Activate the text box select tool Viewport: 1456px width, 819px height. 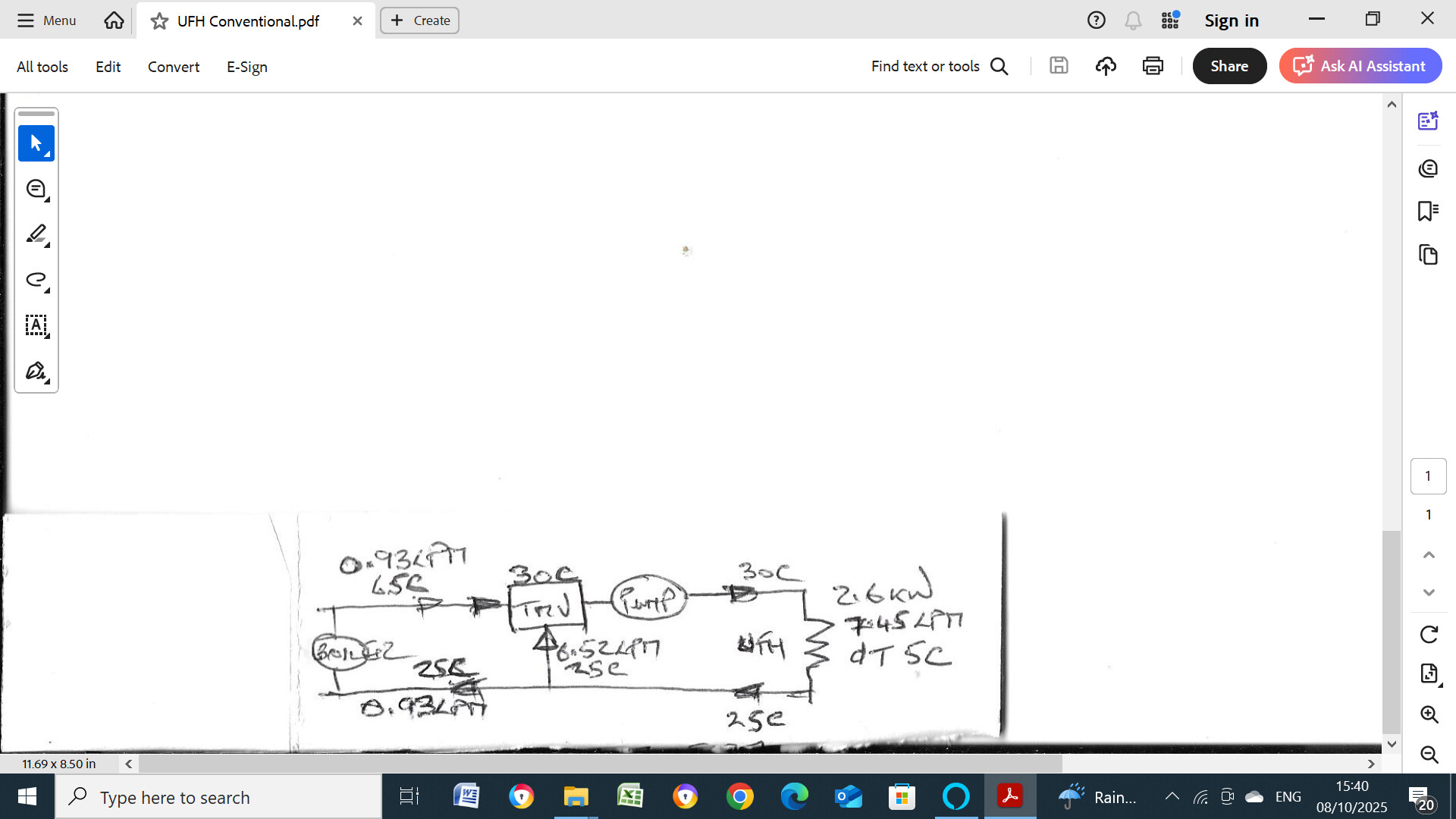36,325
